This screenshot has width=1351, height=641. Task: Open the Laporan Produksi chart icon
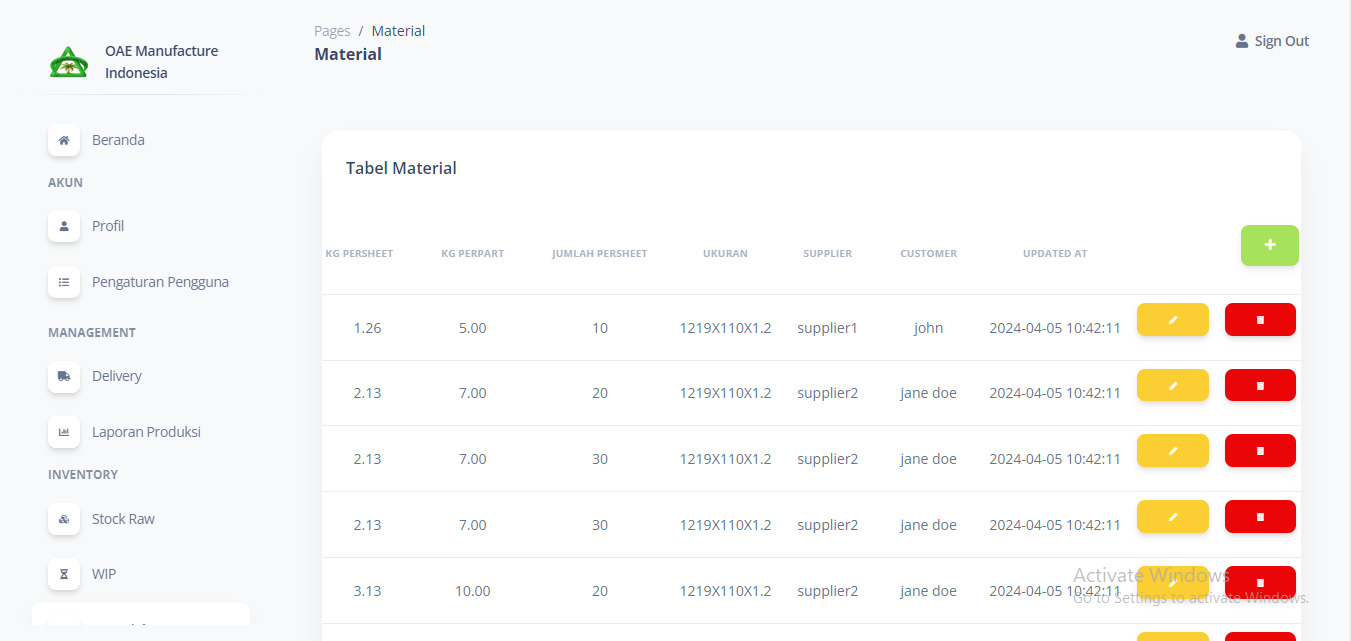coord(64,432)
